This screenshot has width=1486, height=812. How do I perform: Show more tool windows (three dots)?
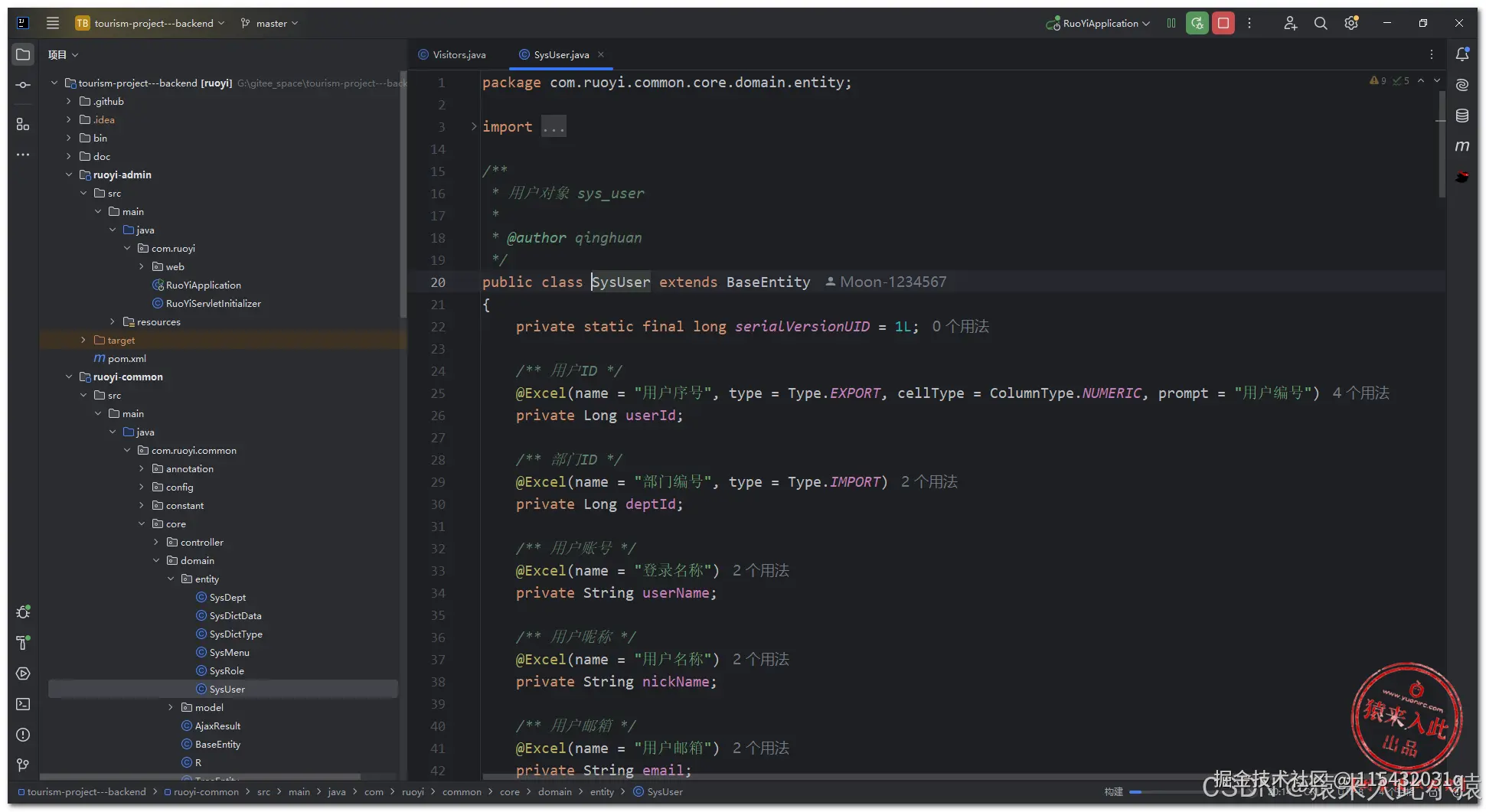tap(23, 155)
